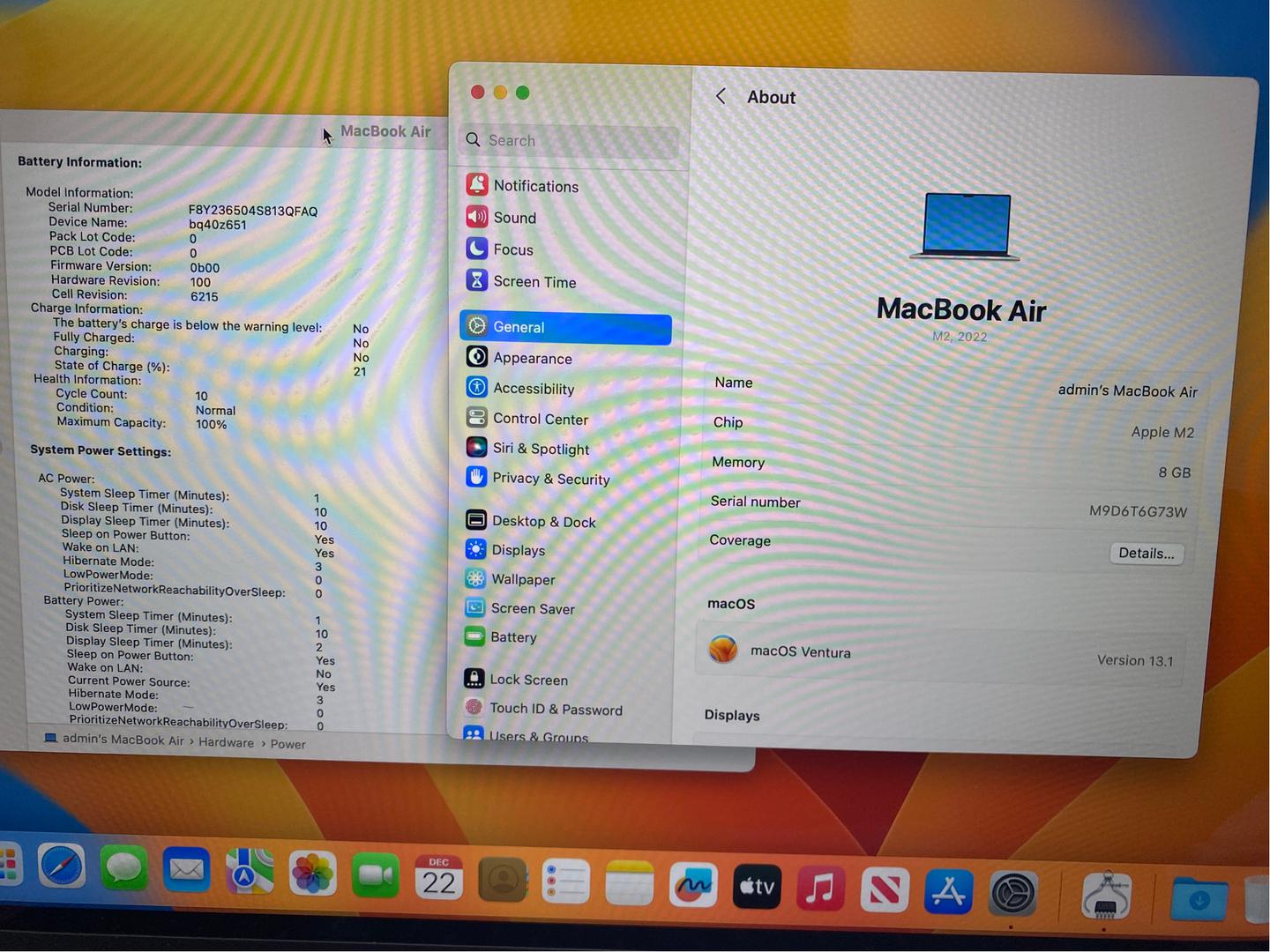Screen dimensions: 1270x952
Task: Click State of Charge value 21
Action: point(360,371)
